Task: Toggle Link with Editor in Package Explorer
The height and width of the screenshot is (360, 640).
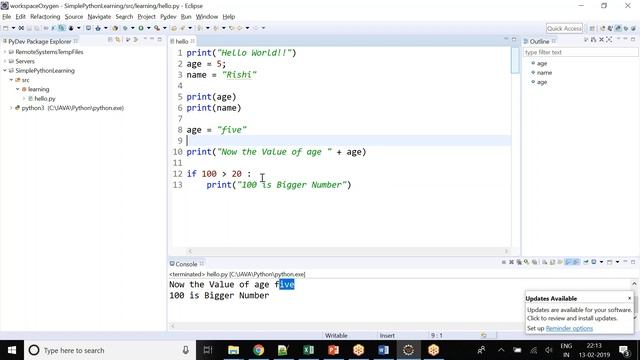Action: 118,40
